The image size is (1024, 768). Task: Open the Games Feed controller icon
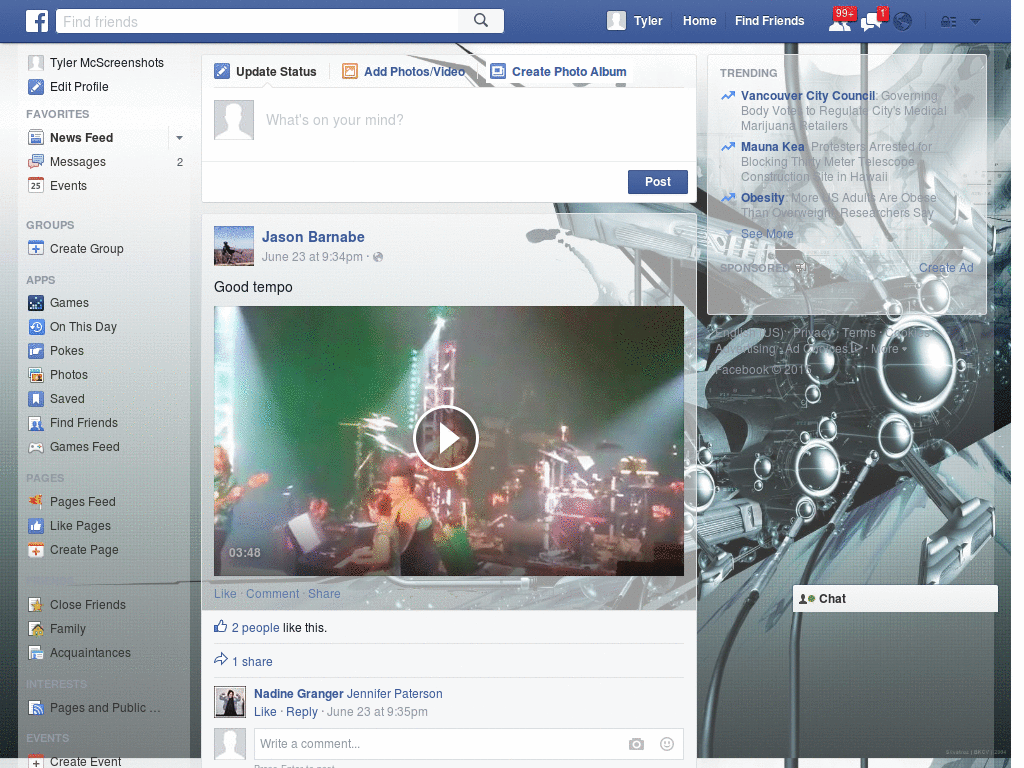click(x=36, y=447)
